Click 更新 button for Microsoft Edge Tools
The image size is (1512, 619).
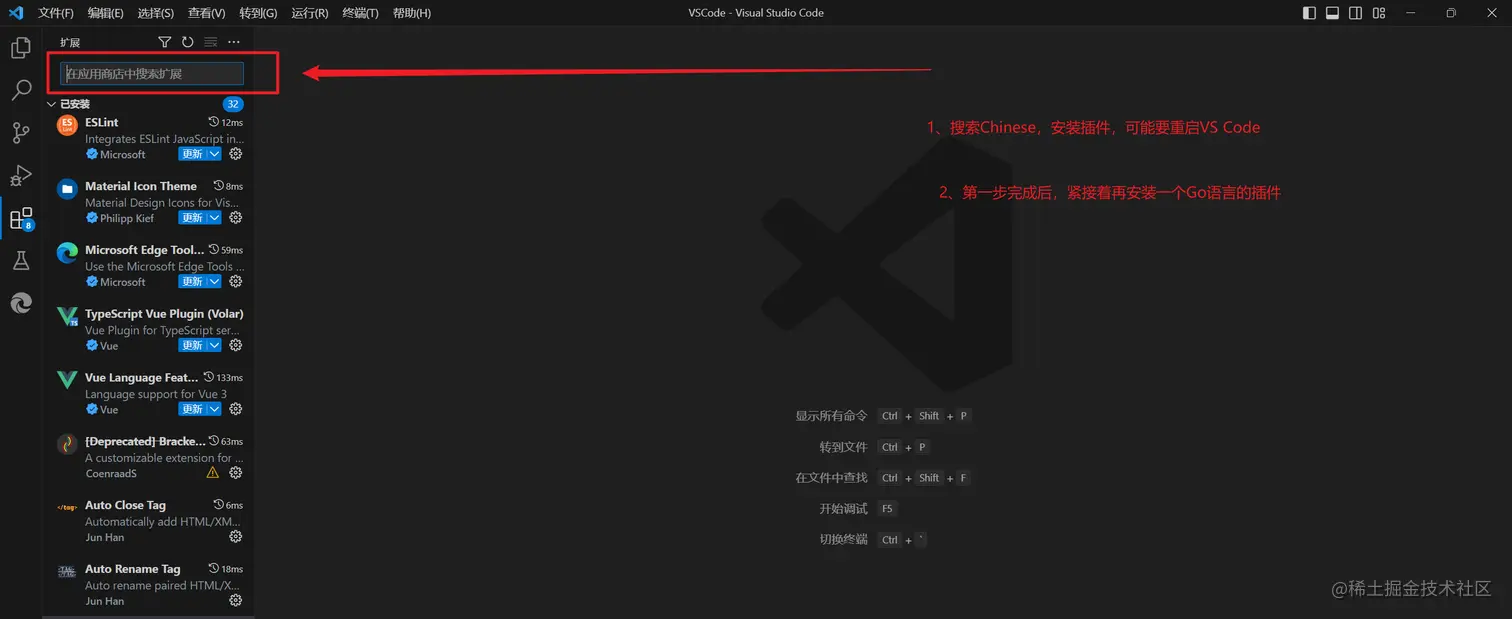pyautogui.click(x=193, y=281)
